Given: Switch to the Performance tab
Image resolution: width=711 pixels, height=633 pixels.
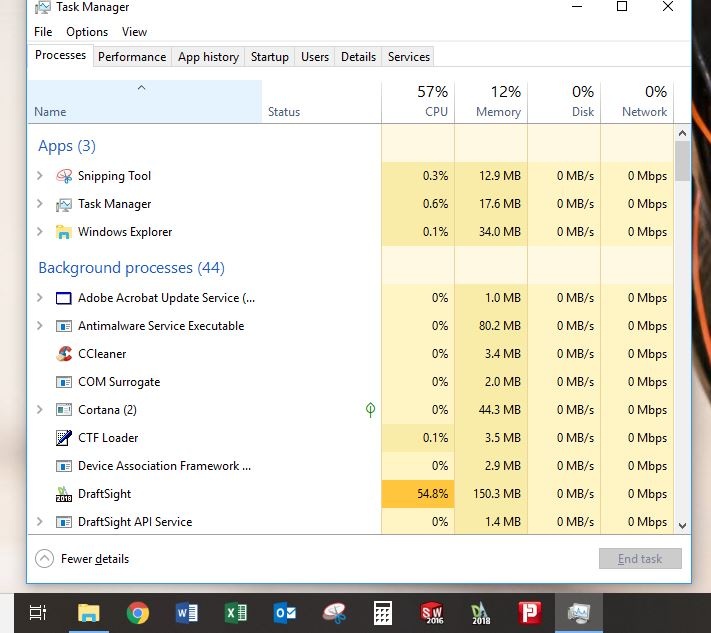Looking at the screenshot, I should 132,57.
